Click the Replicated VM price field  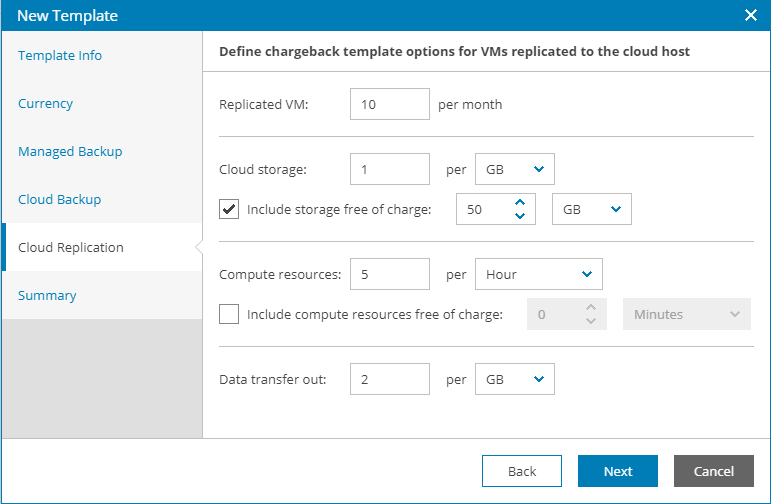[x=390, y=104]
